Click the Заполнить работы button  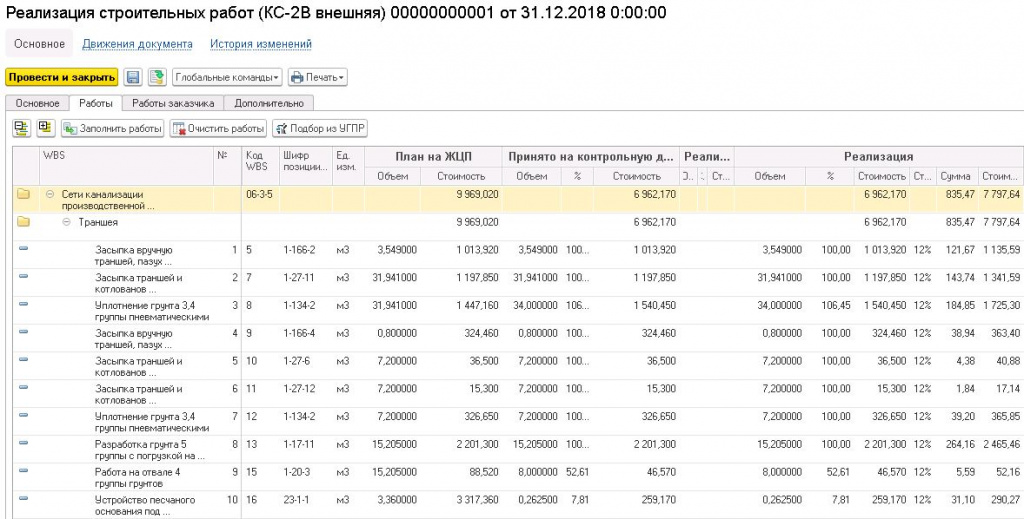pyautogui.click(x=112, y=128)
